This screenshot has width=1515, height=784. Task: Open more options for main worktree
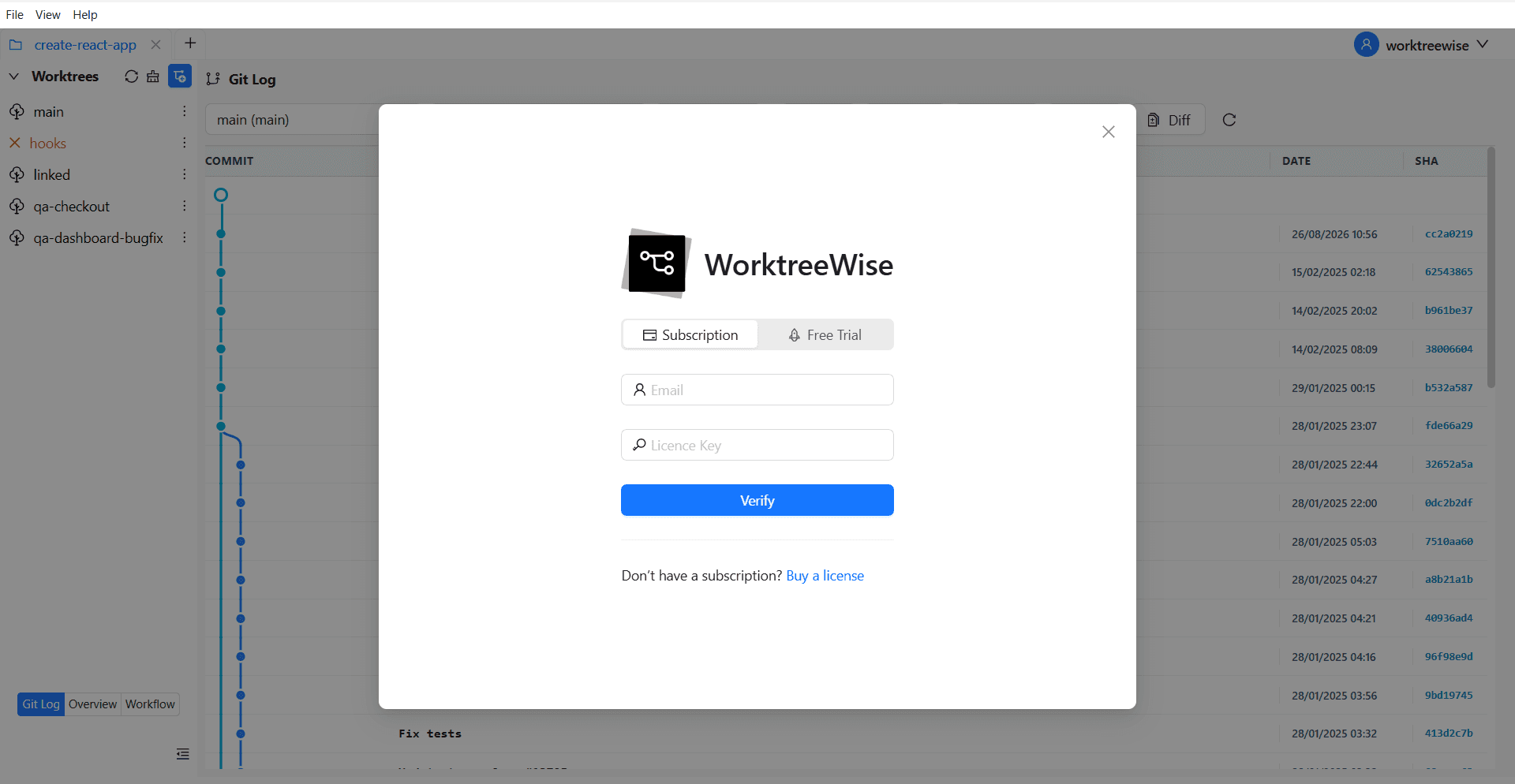tap(185, 112)
